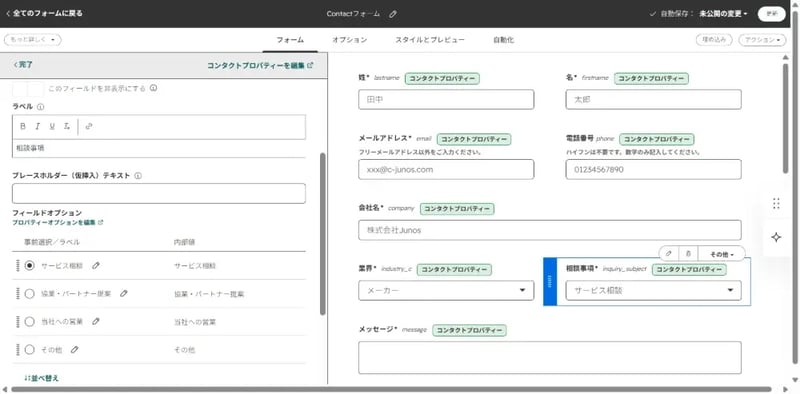This screenshot has width=800, height=394.
Task: Apply bold formatting in label editor
Action: click(23, 127)
